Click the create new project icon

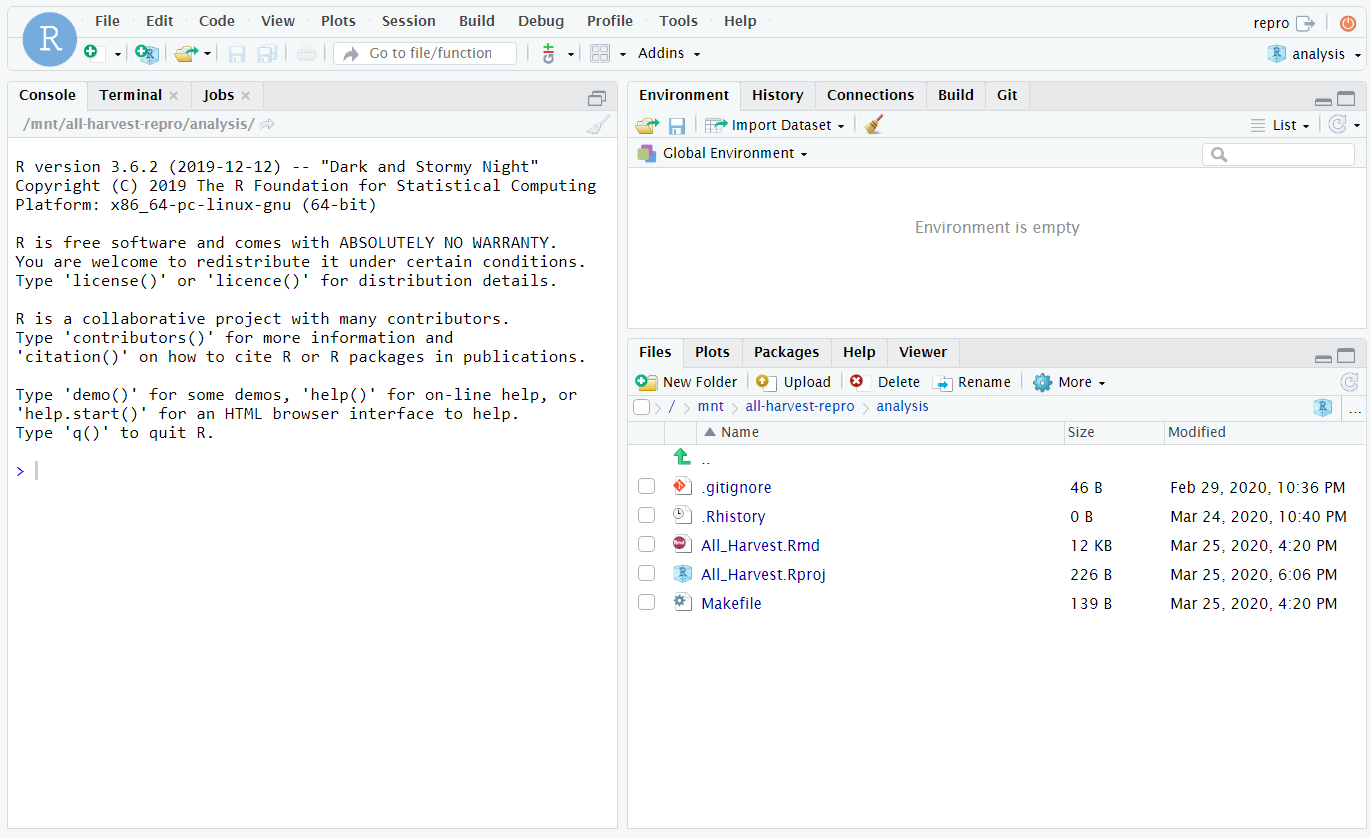(x=147, y=53)
